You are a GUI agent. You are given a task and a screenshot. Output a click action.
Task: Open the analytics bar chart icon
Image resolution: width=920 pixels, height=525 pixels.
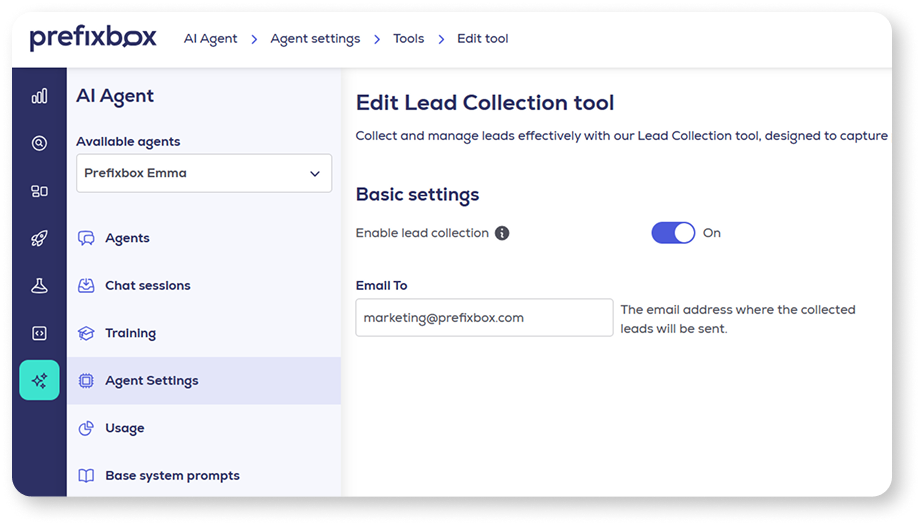click(x=39, y=96)
